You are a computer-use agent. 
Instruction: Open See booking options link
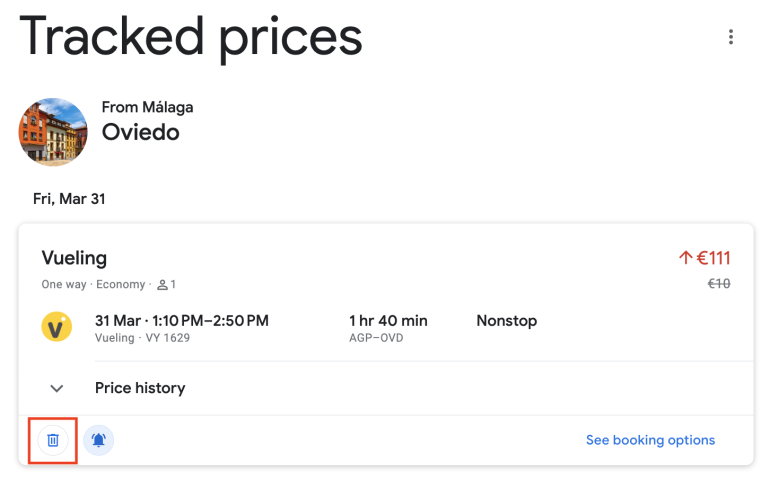[x=650, y=440]
